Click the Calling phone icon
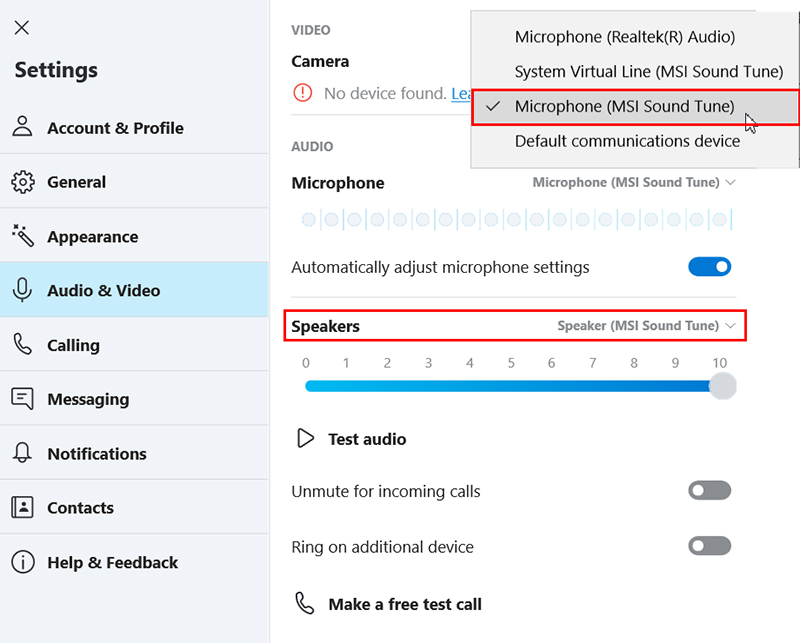 point(22,344)
